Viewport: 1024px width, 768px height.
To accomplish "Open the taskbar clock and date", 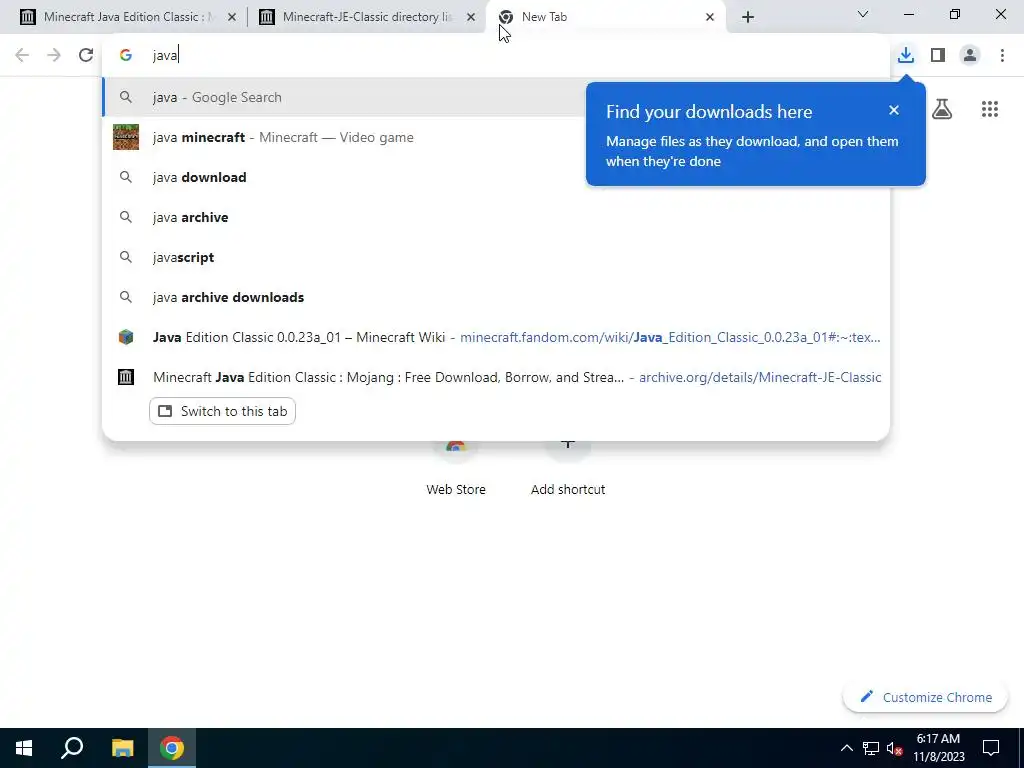I will point(938,748).
